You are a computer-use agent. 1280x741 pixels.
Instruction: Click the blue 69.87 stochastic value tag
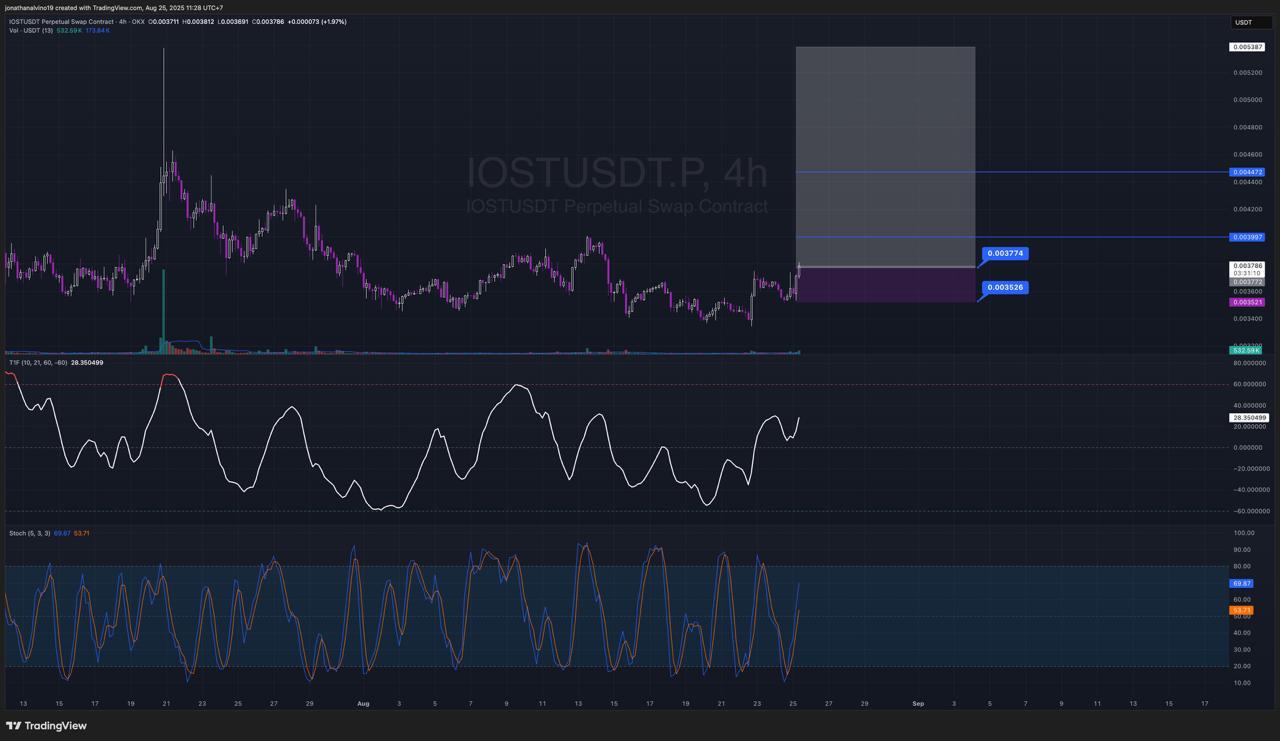coord(1242,583)
